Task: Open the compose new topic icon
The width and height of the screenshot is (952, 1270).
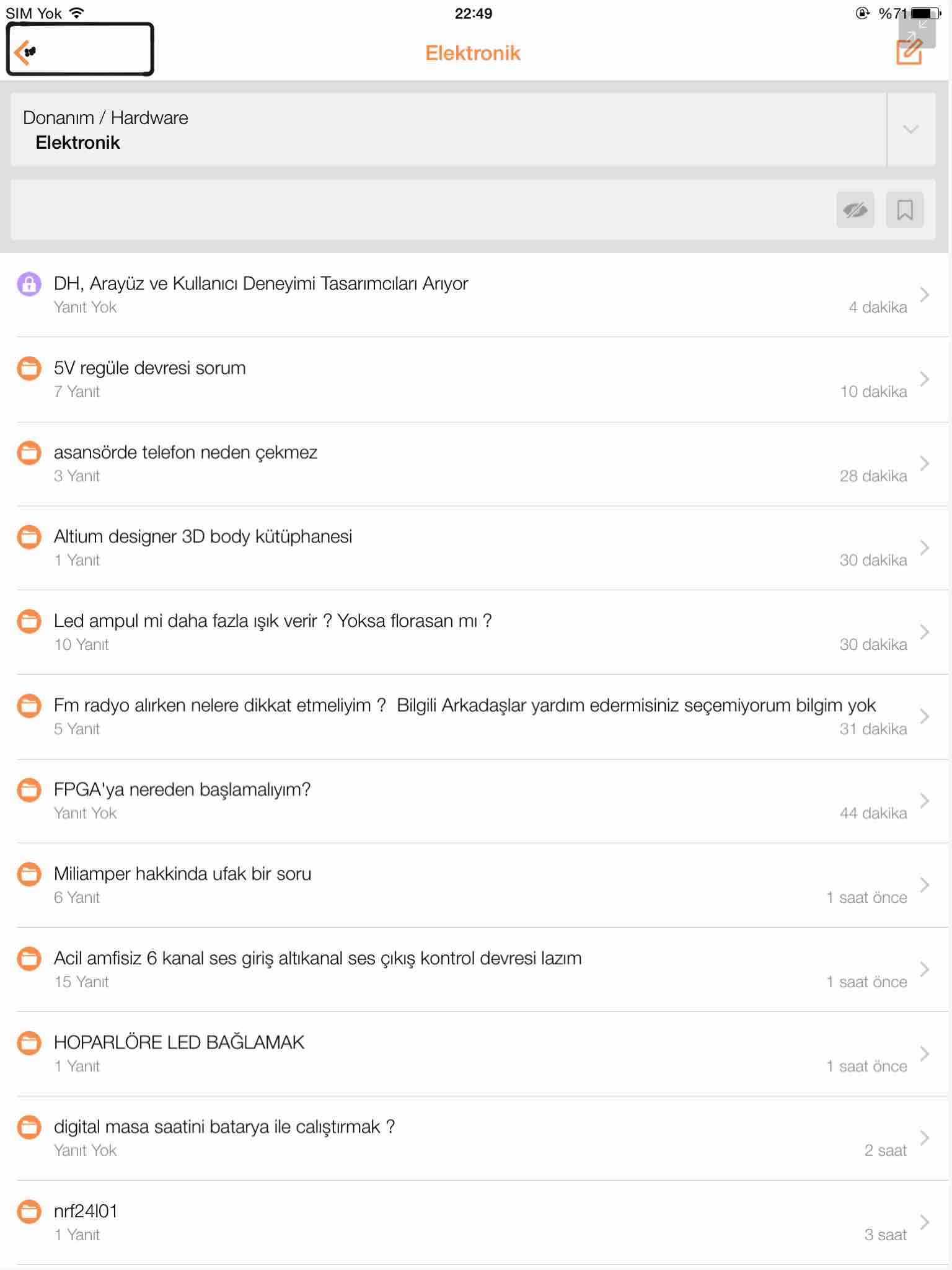Action: pyautogui.click(x=909, y=52)
